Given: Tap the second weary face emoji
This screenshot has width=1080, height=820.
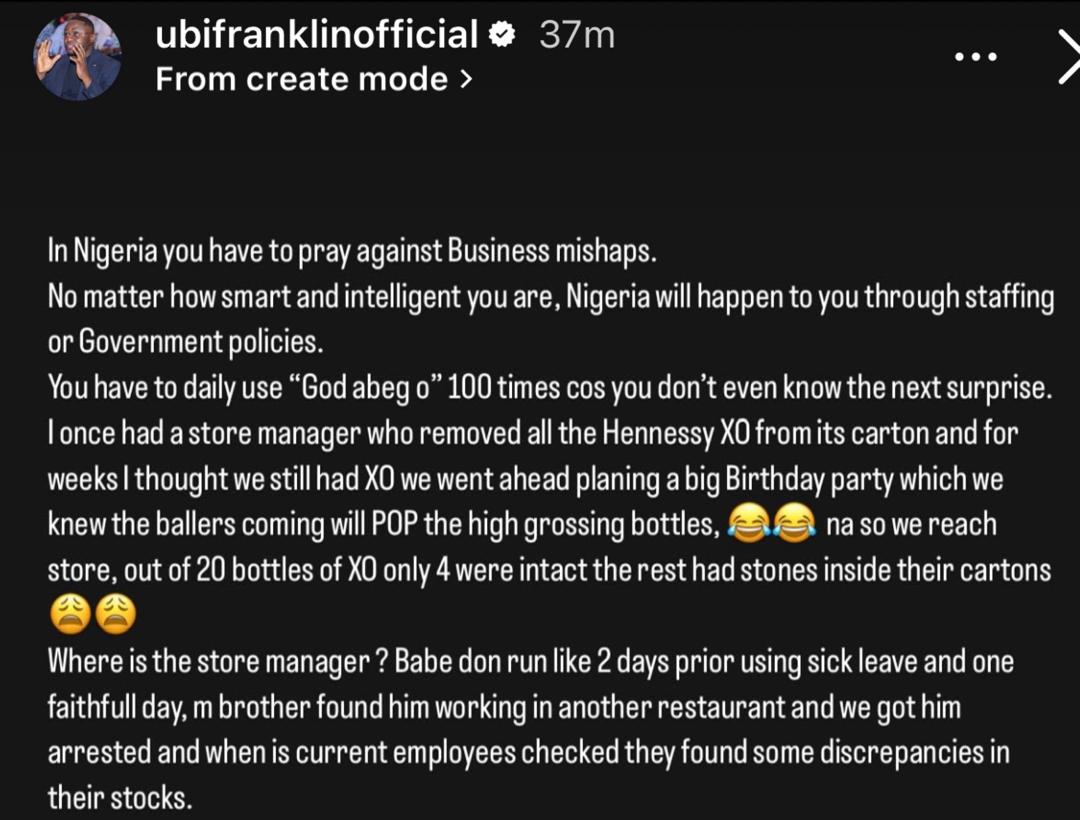Looking at the screenshot, I should pos(115,614).
